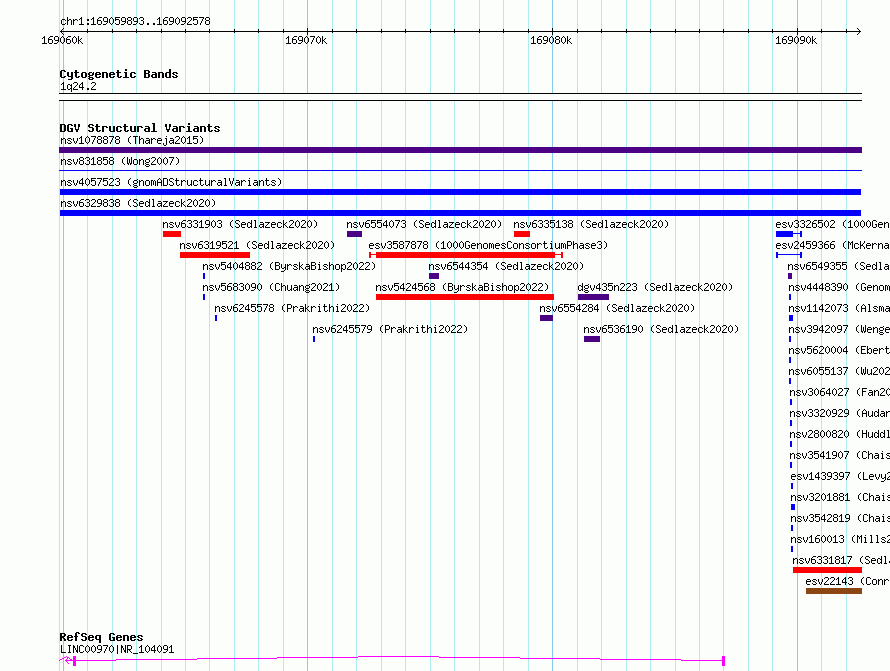Viewport: 890px width, 671px height.
Task: Click nsv3201881 variant label
Action: (840, 497)
